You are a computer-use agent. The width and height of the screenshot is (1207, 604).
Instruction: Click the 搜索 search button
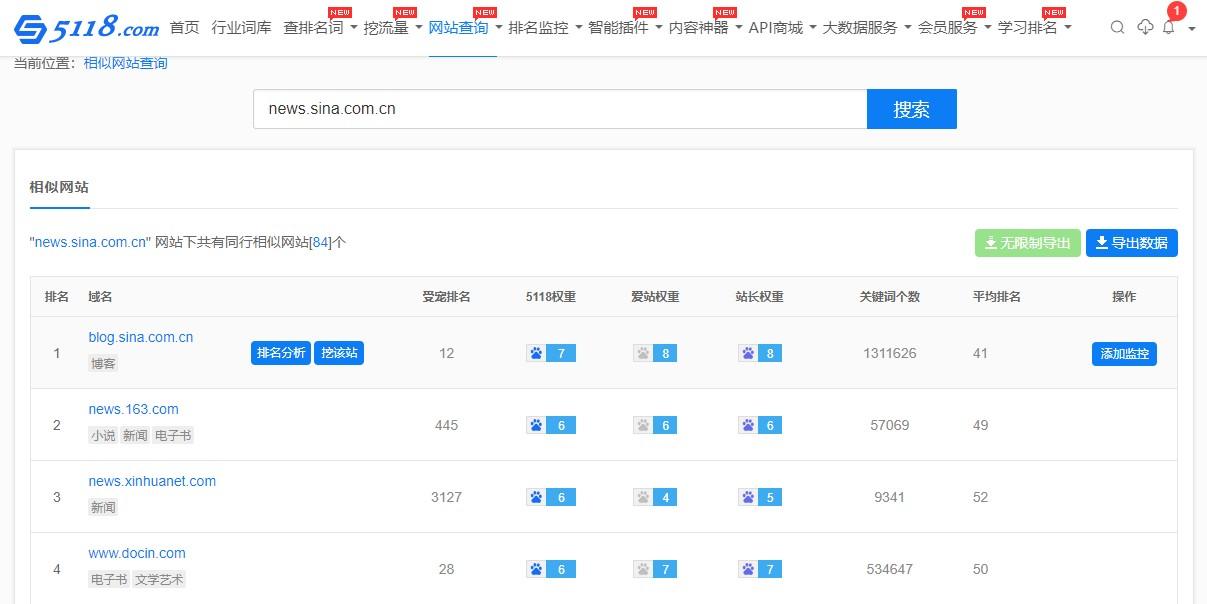(x=912, y=109)
